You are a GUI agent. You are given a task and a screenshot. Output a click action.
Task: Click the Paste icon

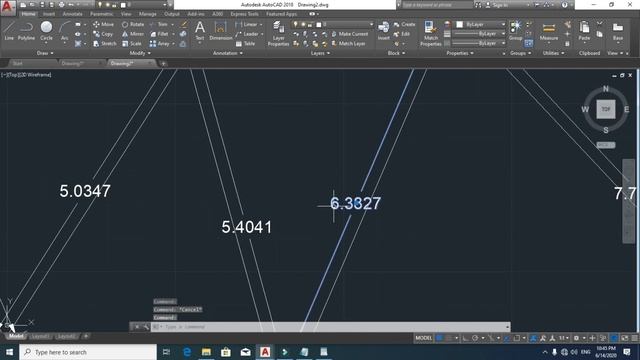584,31
